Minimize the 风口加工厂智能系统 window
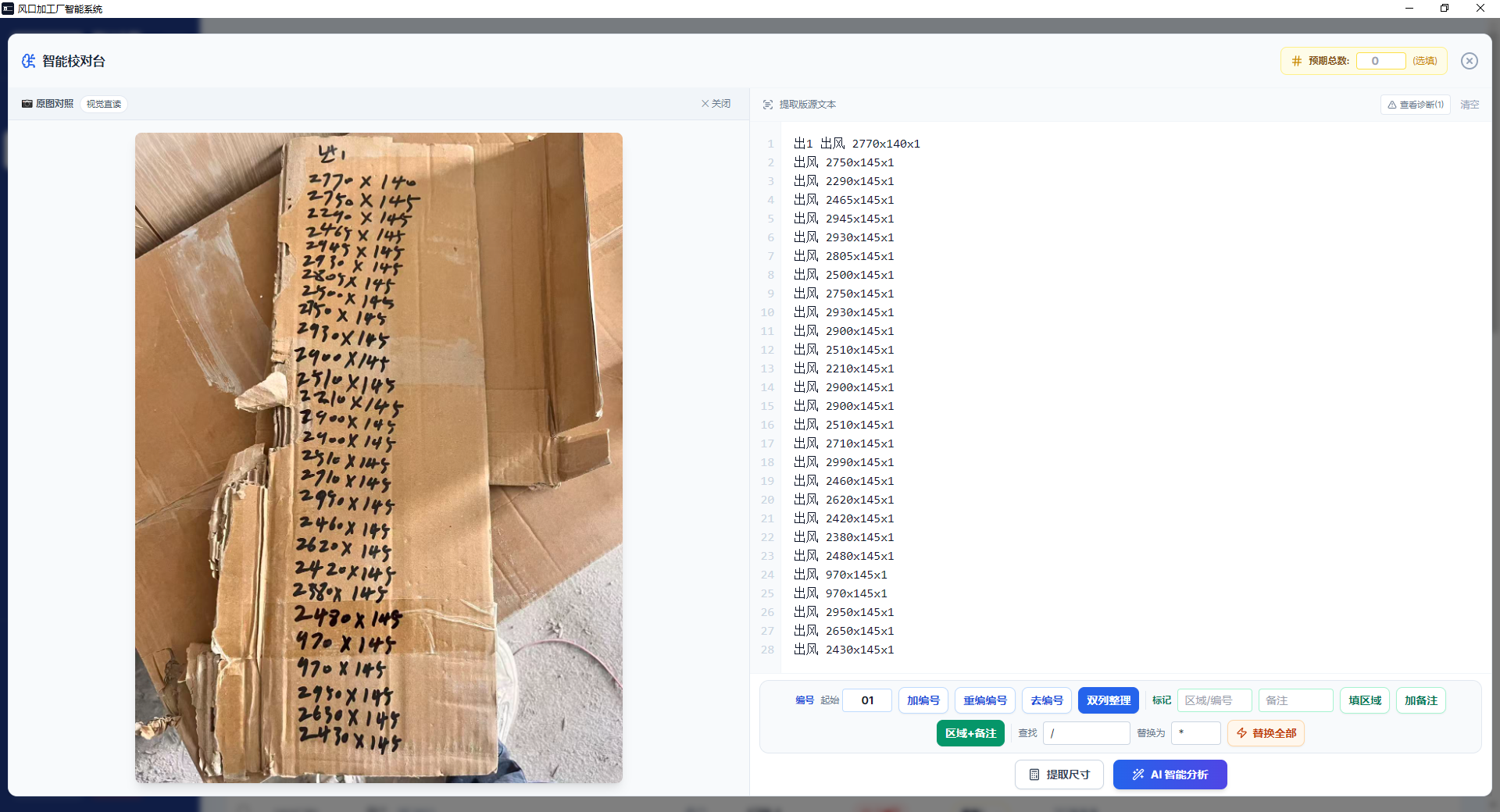The height and width of the screenshot is (812, 1500). pyautogui.click(x=1409, y=9)
